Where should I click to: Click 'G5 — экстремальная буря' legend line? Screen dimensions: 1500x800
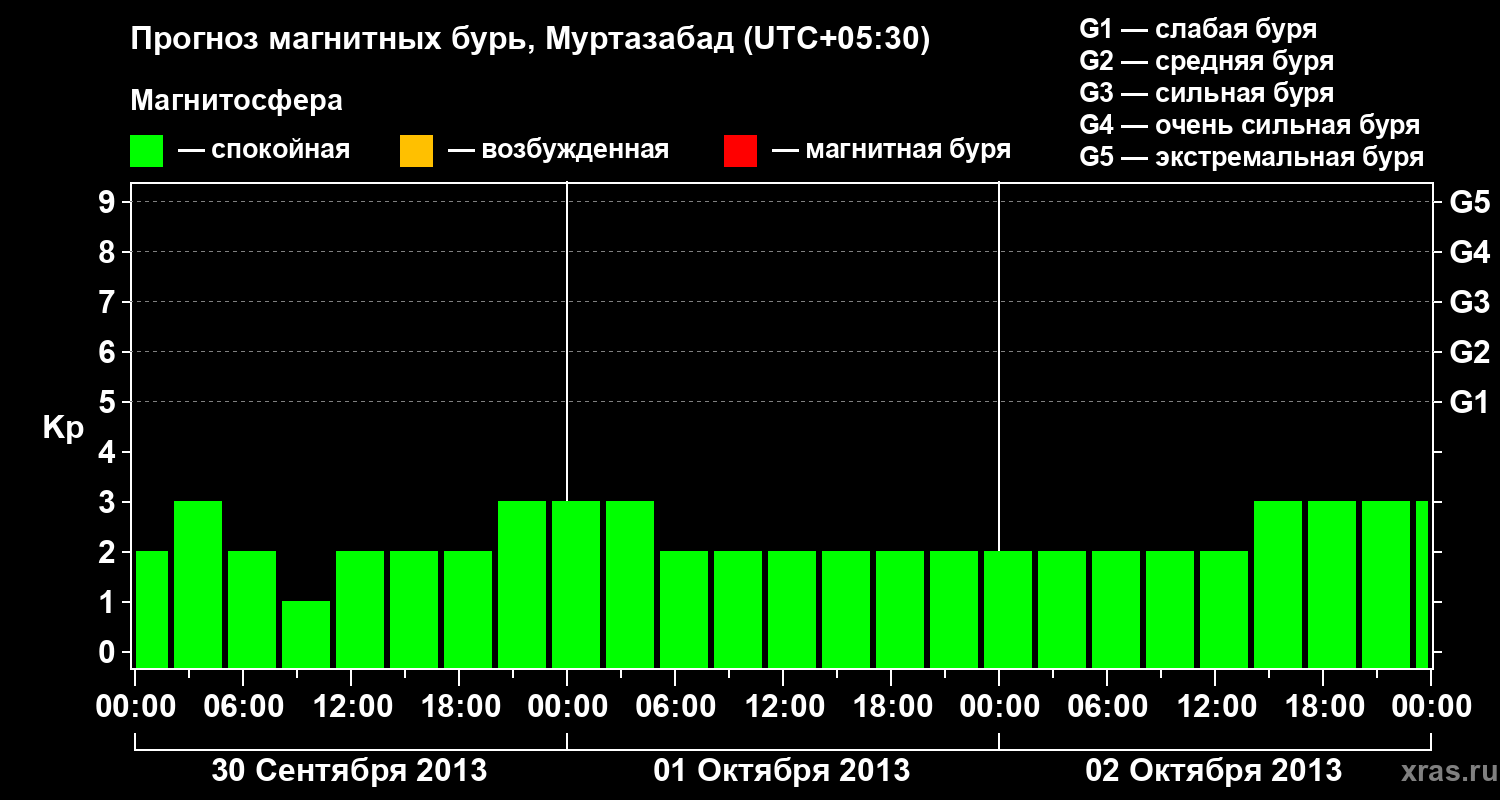coord(1252,157)
